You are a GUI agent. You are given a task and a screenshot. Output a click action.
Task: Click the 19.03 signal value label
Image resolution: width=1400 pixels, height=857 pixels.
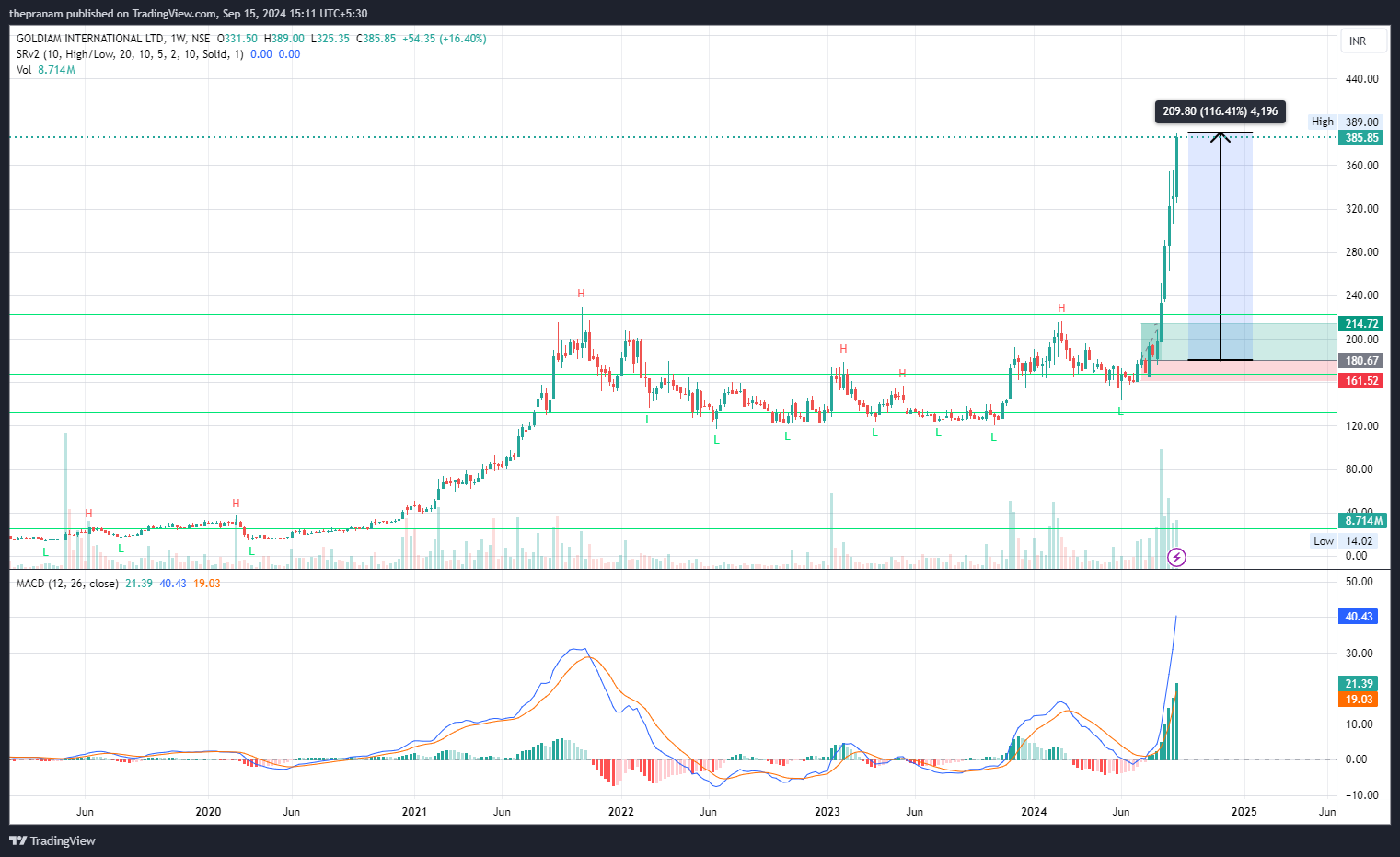click(x=1359, y=700)
